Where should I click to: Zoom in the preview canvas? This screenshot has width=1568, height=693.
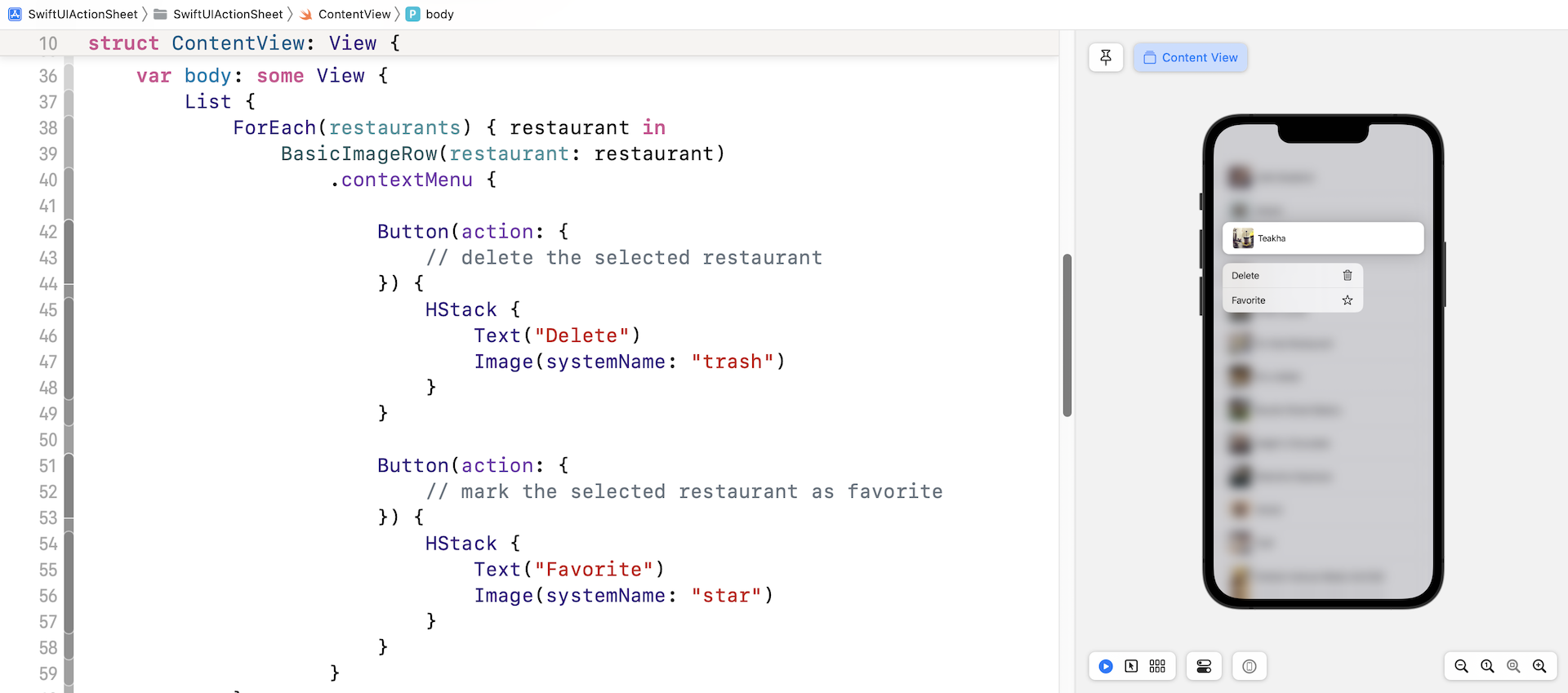pyautogui.click(x=1539, y=666)
